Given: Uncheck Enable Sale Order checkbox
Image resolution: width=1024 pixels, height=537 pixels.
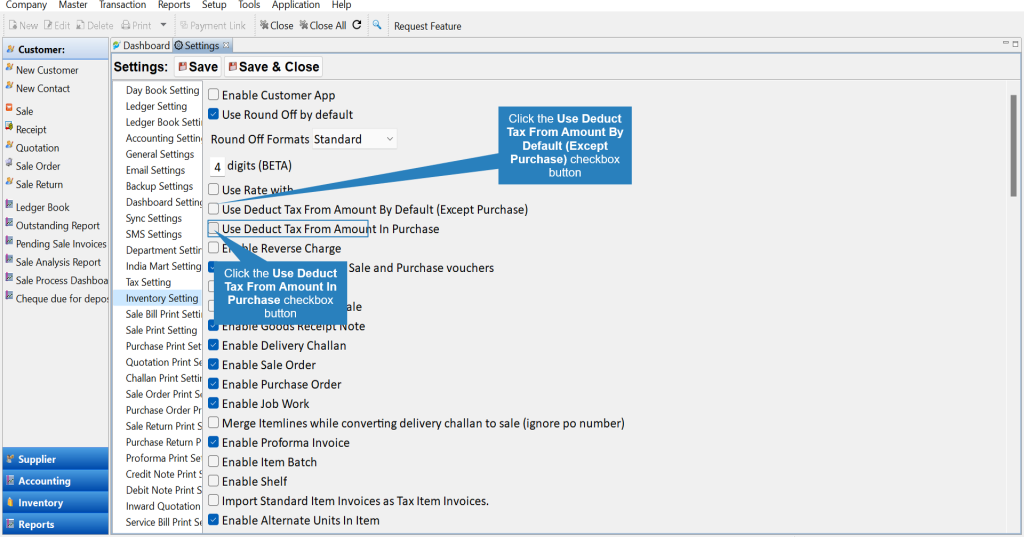Looking at the screenshot, I should click(x=214, y=365).
